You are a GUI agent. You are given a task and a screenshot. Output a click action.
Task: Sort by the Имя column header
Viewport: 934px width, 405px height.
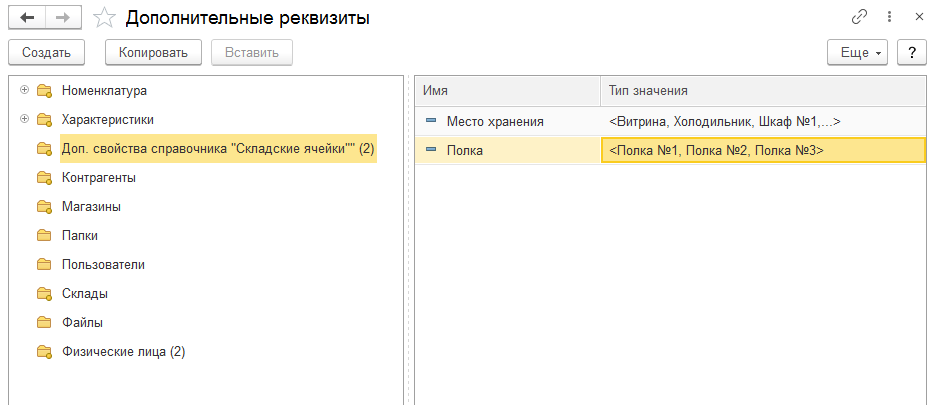507,91
